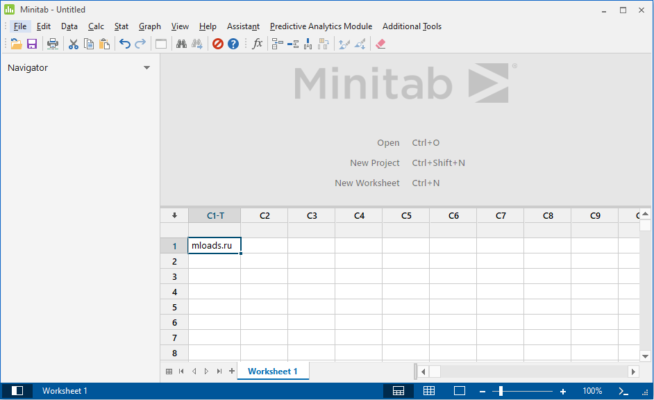
Task: Click the cell containing mloads.ru
Action: [x=214, y=246]
